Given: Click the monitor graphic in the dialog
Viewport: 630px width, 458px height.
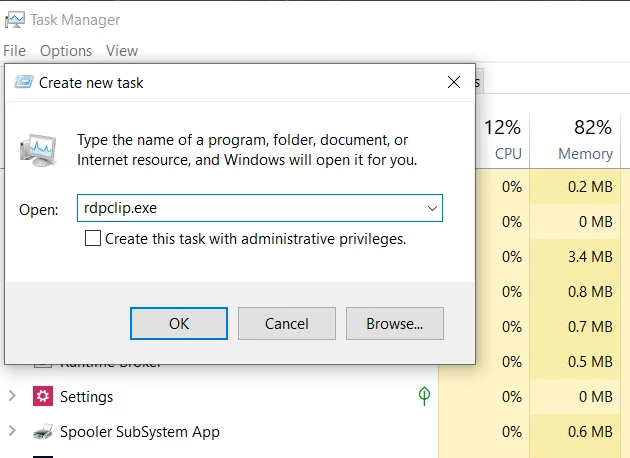Looking at the screenshot, I should (x=38, y=151).
